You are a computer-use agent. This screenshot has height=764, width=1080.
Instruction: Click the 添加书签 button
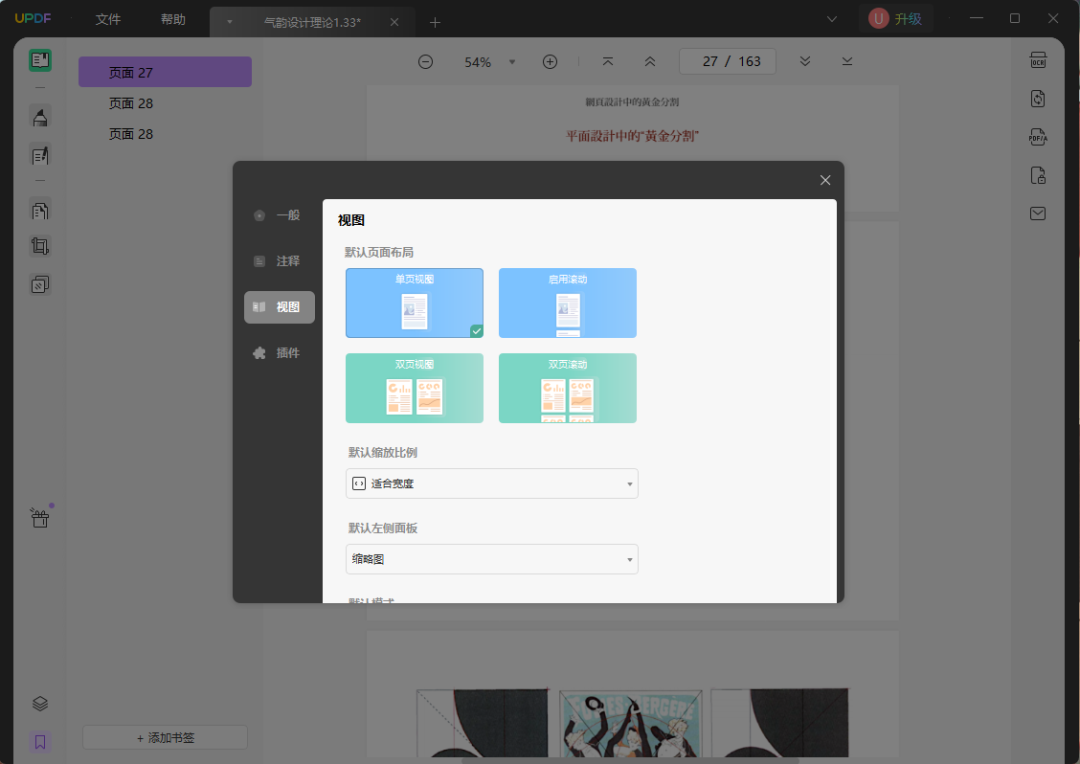(x=165, y=738)
